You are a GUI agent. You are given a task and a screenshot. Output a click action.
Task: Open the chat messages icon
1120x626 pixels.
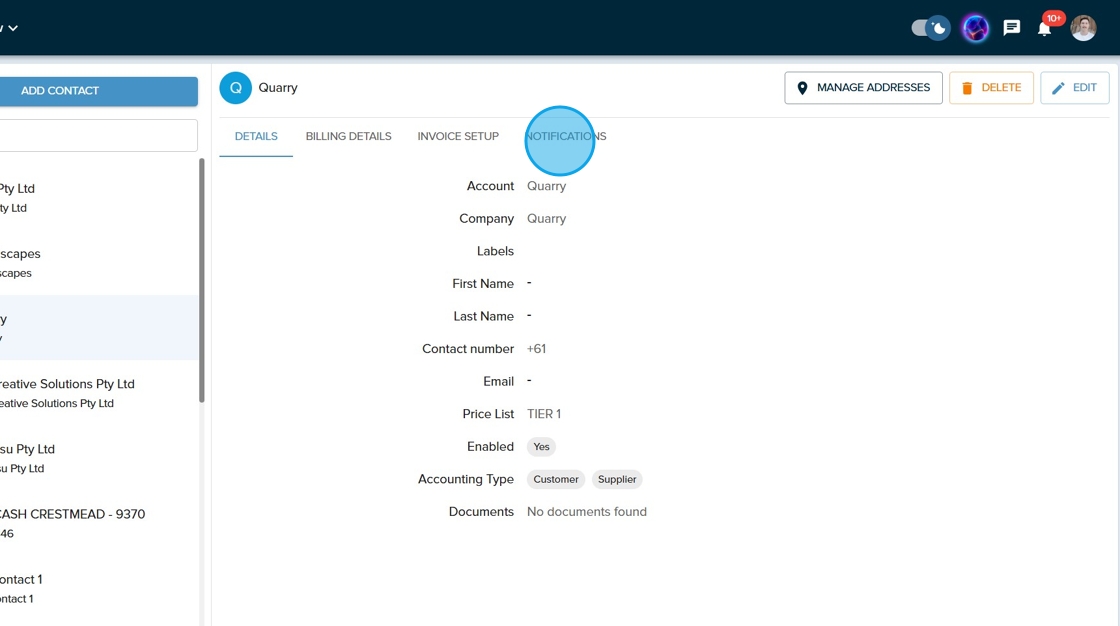click(1012, 28)
